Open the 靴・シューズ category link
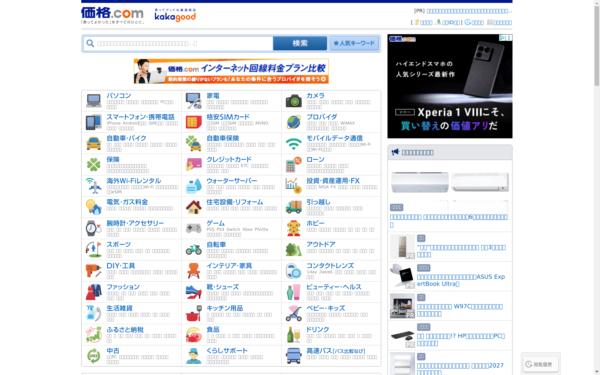600x375 pixels. 223,287
